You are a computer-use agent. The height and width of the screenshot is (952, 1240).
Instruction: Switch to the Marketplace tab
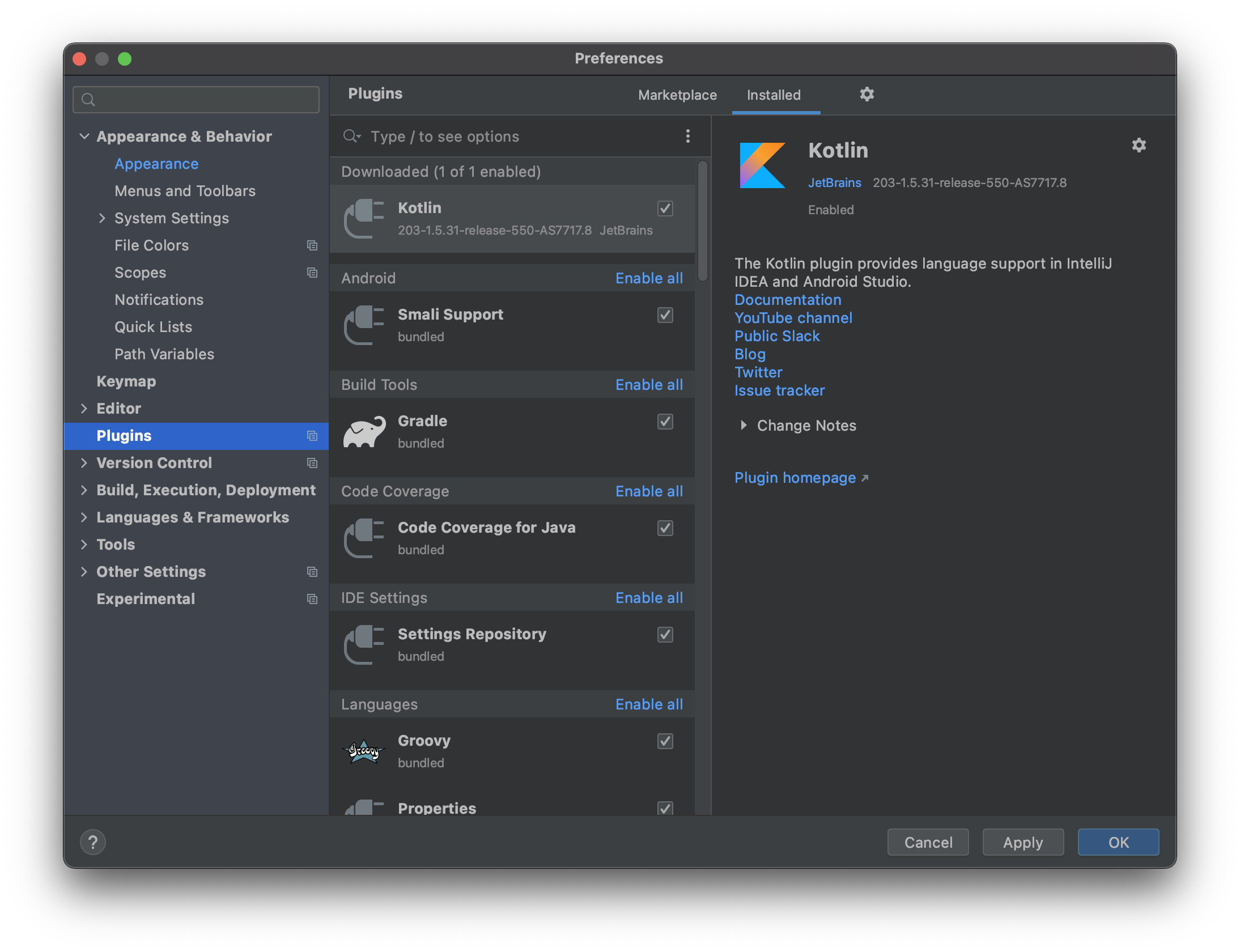coord(677,95)
